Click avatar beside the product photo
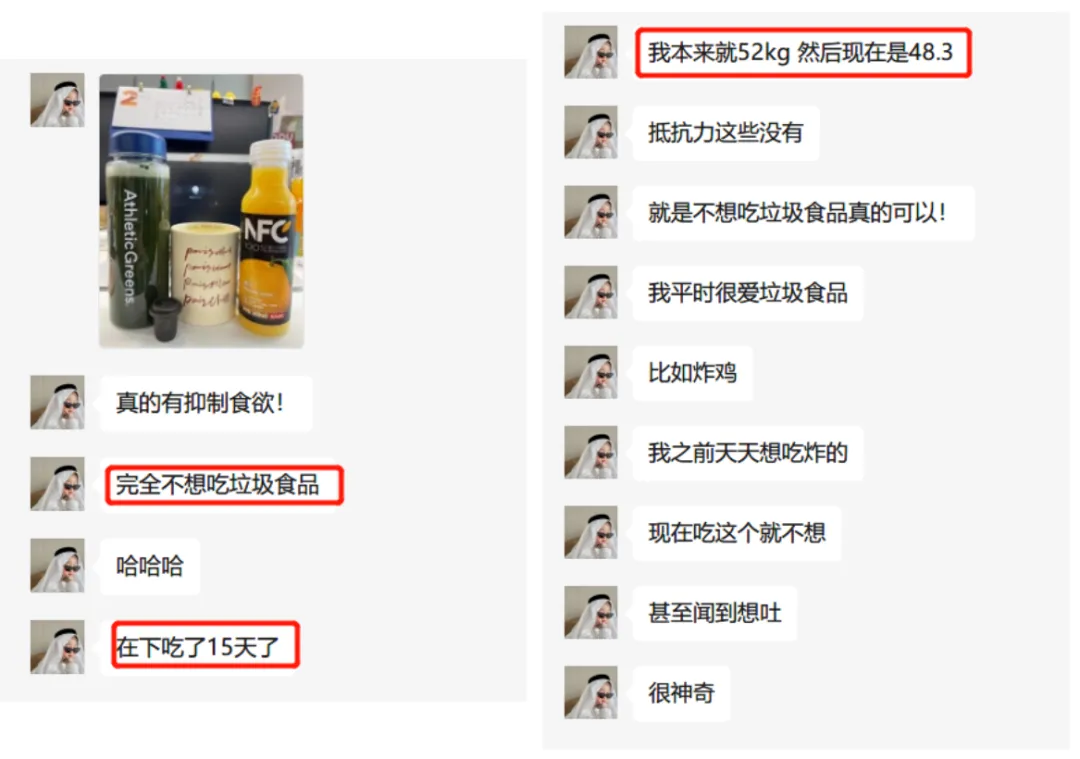1080x759 pixels. [57, 100]
